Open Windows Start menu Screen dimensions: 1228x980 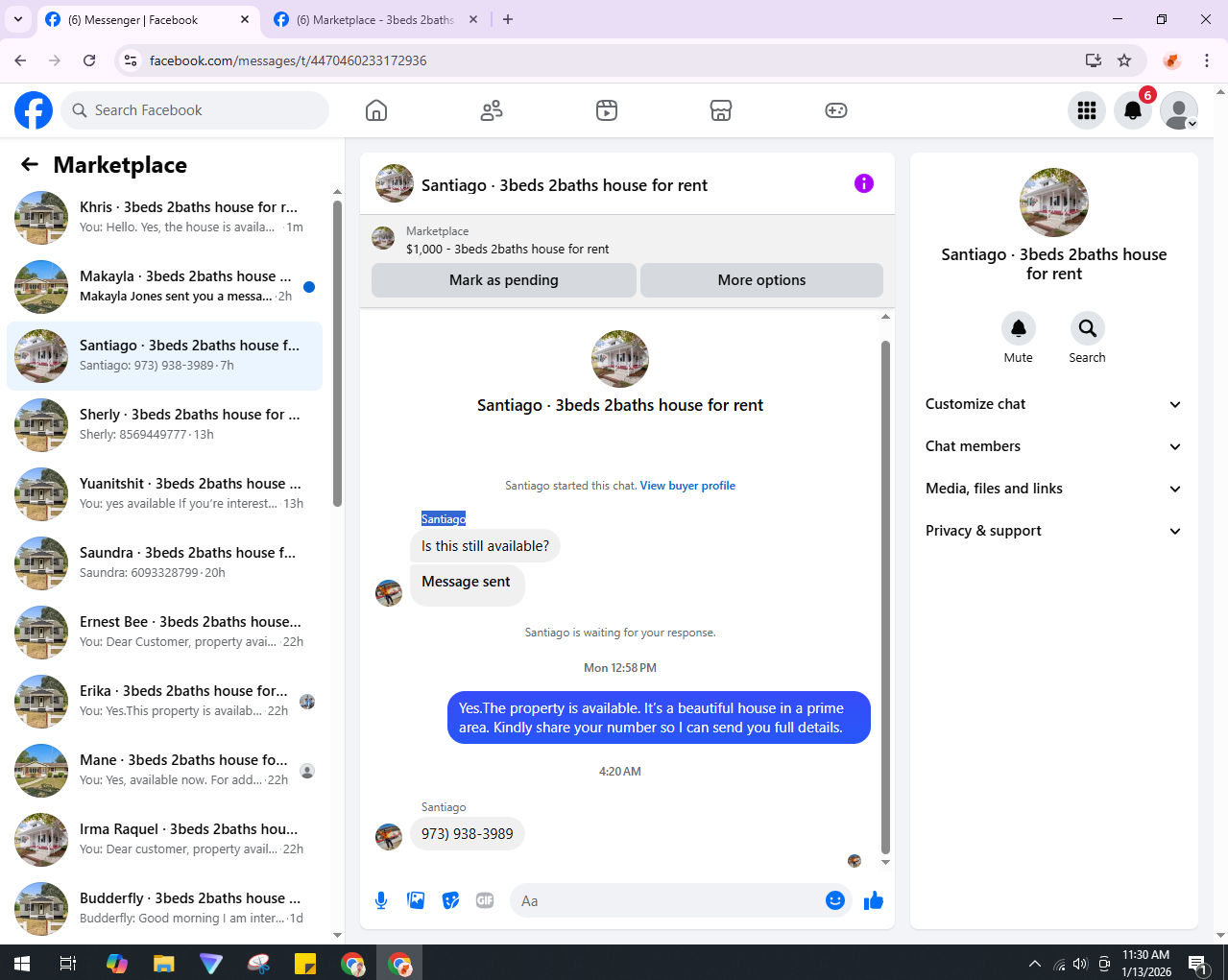[21, 963]
